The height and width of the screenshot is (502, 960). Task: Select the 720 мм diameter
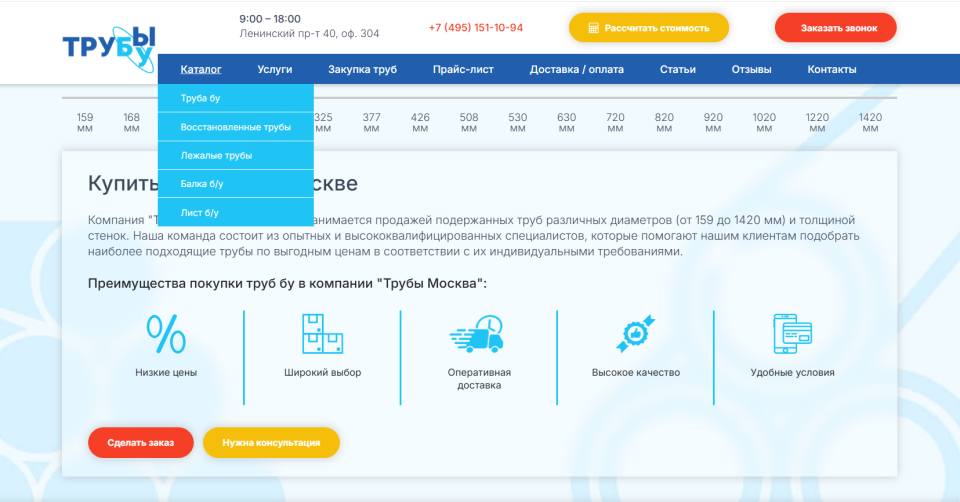[615, 122]
